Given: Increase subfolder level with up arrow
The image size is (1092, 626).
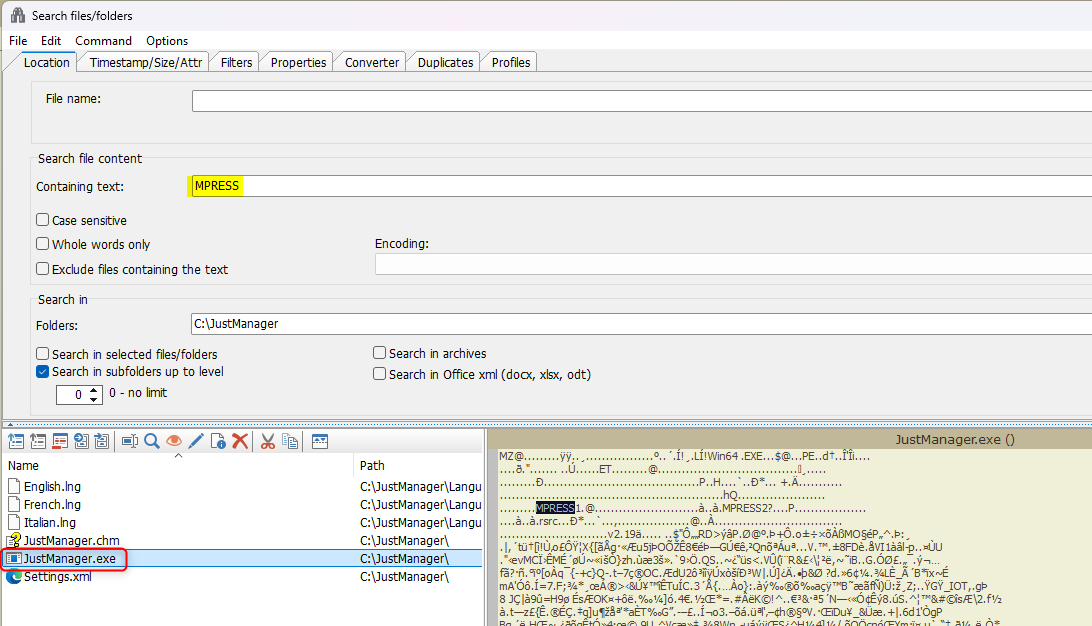Looking at the screenshot, I should 94,391.
